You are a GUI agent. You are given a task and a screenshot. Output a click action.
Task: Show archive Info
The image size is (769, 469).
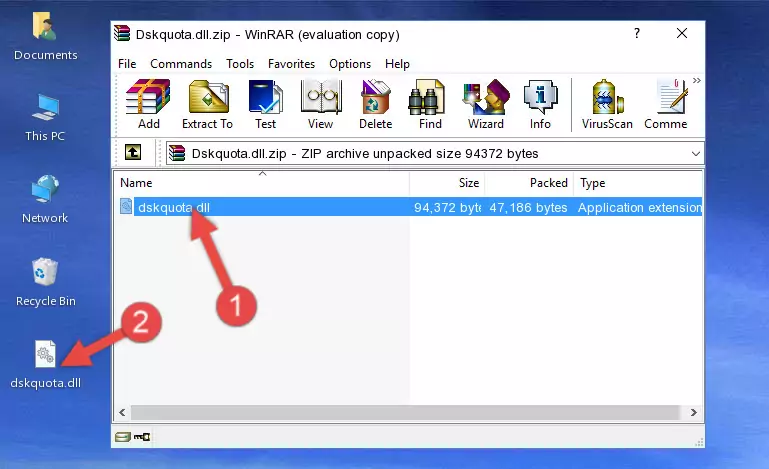(x=540, y=104)
